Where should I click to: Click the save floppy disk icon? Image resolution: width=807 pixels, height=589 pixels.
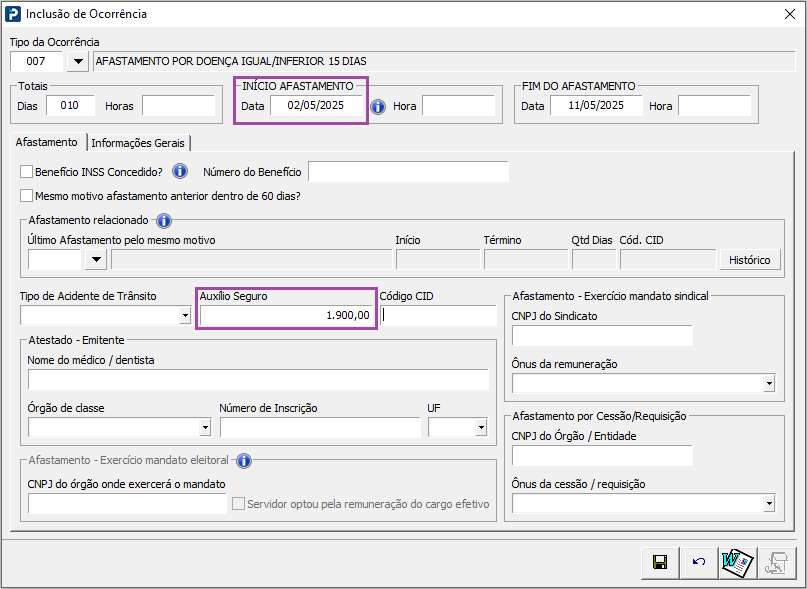tap(659, 563)
